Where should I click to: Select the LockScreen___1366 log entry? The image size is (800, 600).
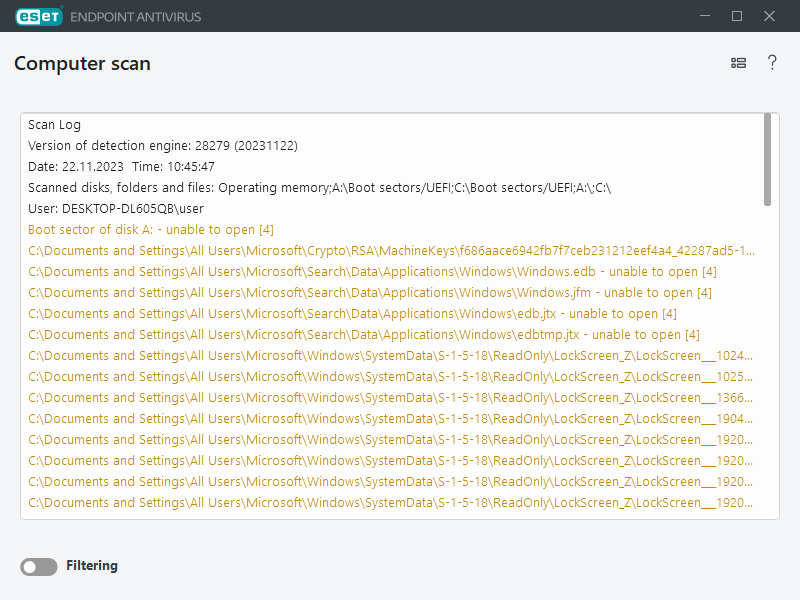390,398
